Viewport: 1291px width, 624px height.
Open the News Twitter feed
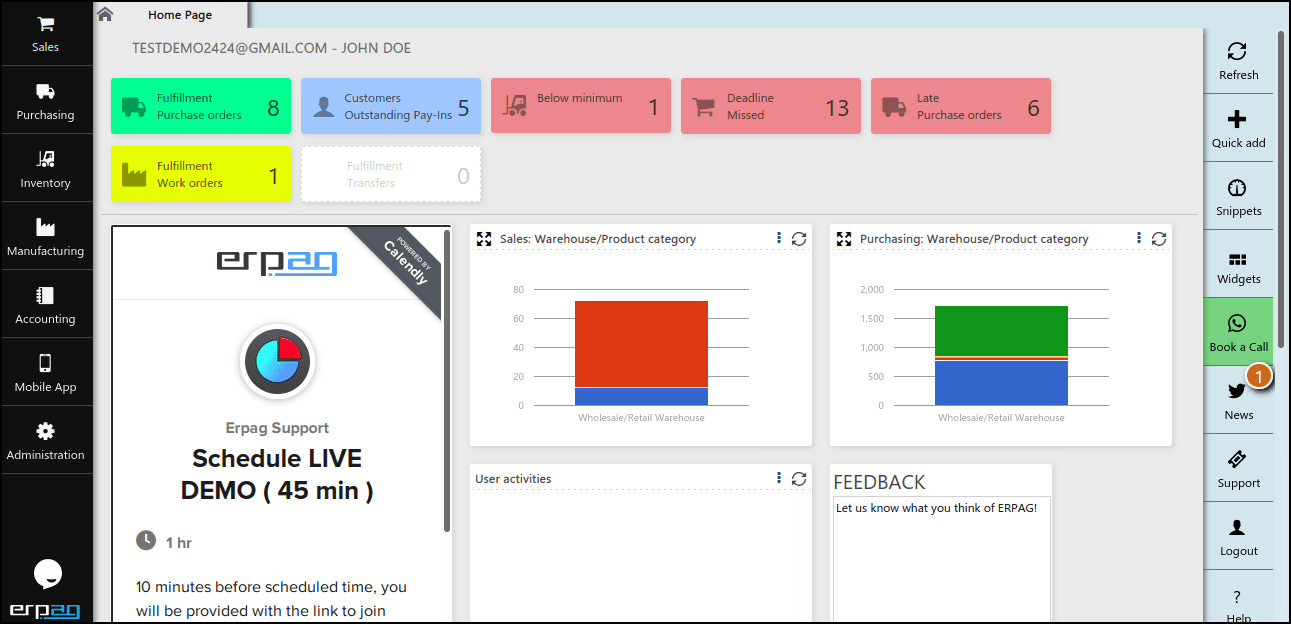(x=1238, y=401)
